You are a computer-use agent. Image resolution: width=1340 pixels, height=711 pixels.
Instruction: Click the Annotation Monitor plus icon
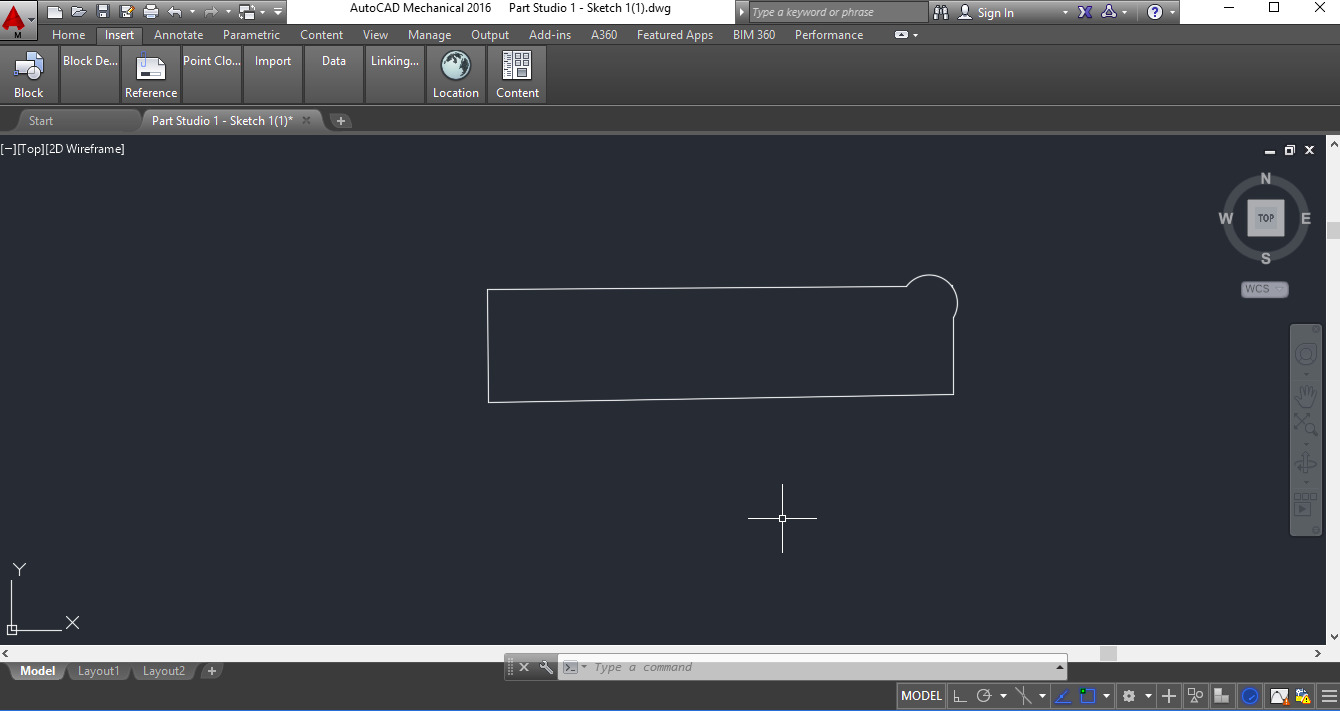[1168, 696]
